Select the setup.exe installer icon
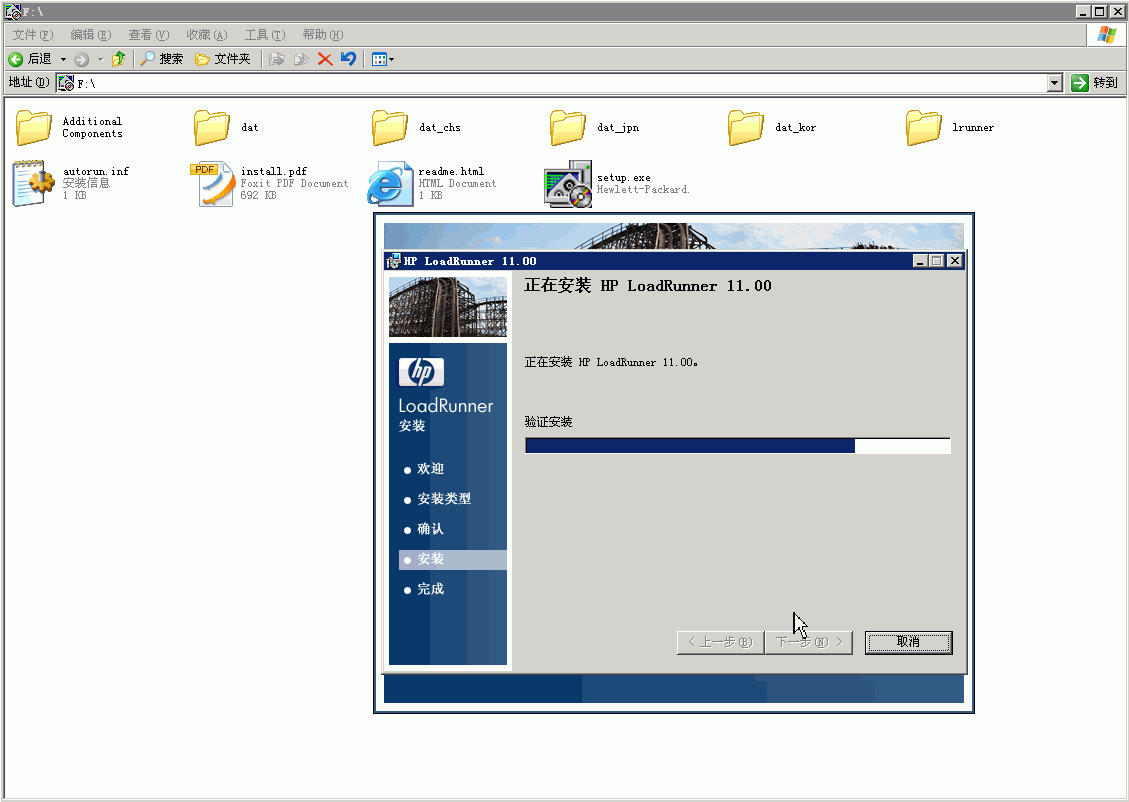 568,184
